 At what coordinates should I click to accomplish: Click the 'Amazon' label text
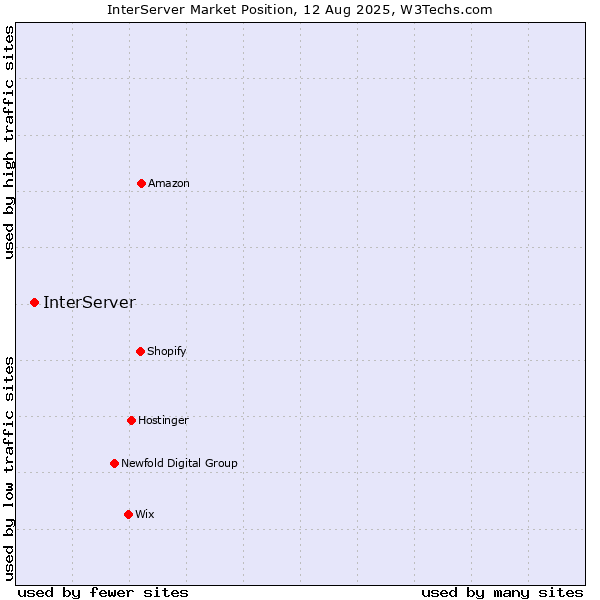(x=169, y=183)
